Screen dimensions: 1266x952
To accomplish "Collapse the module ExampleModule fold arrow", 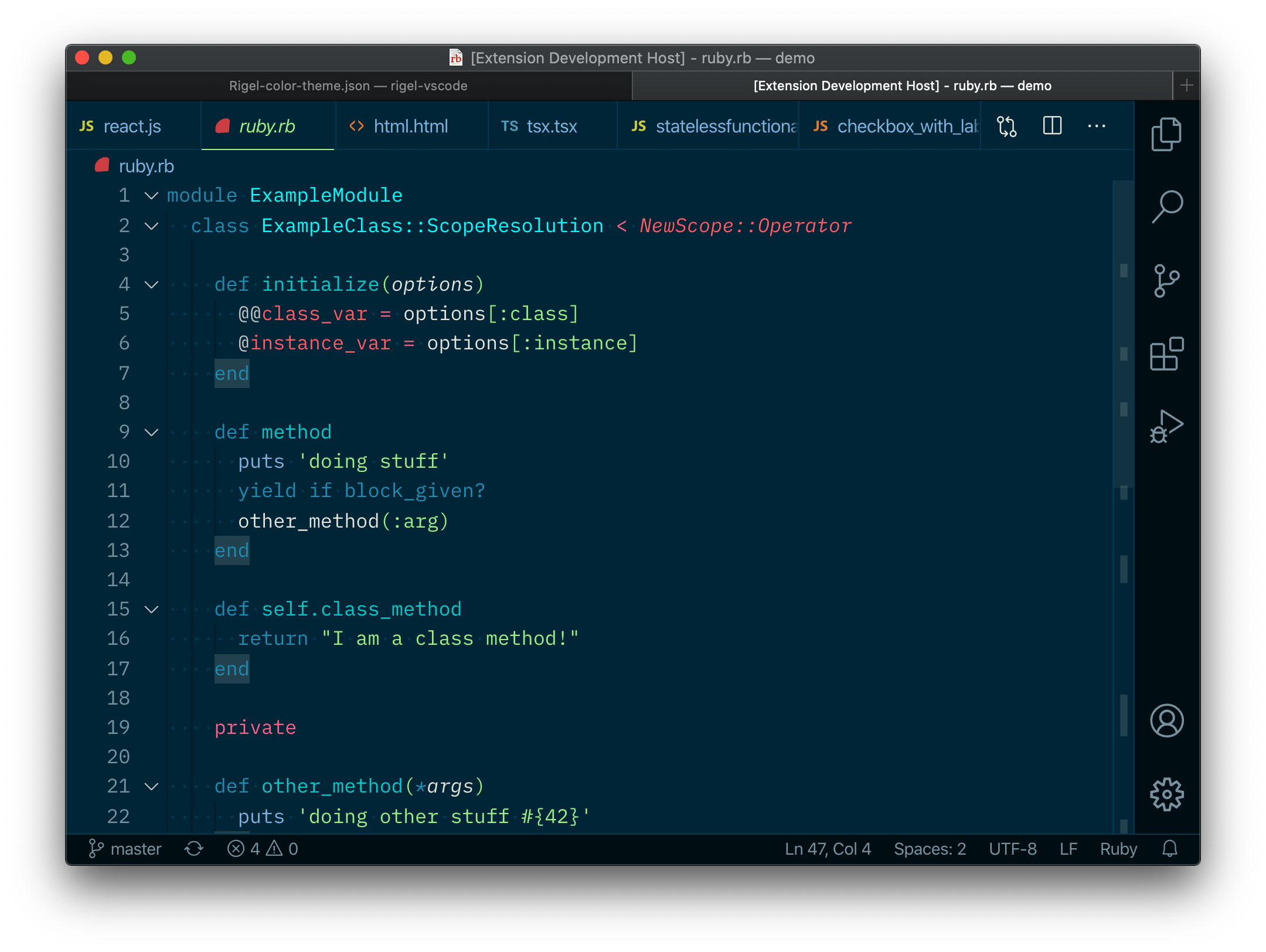I will (152, 196).
